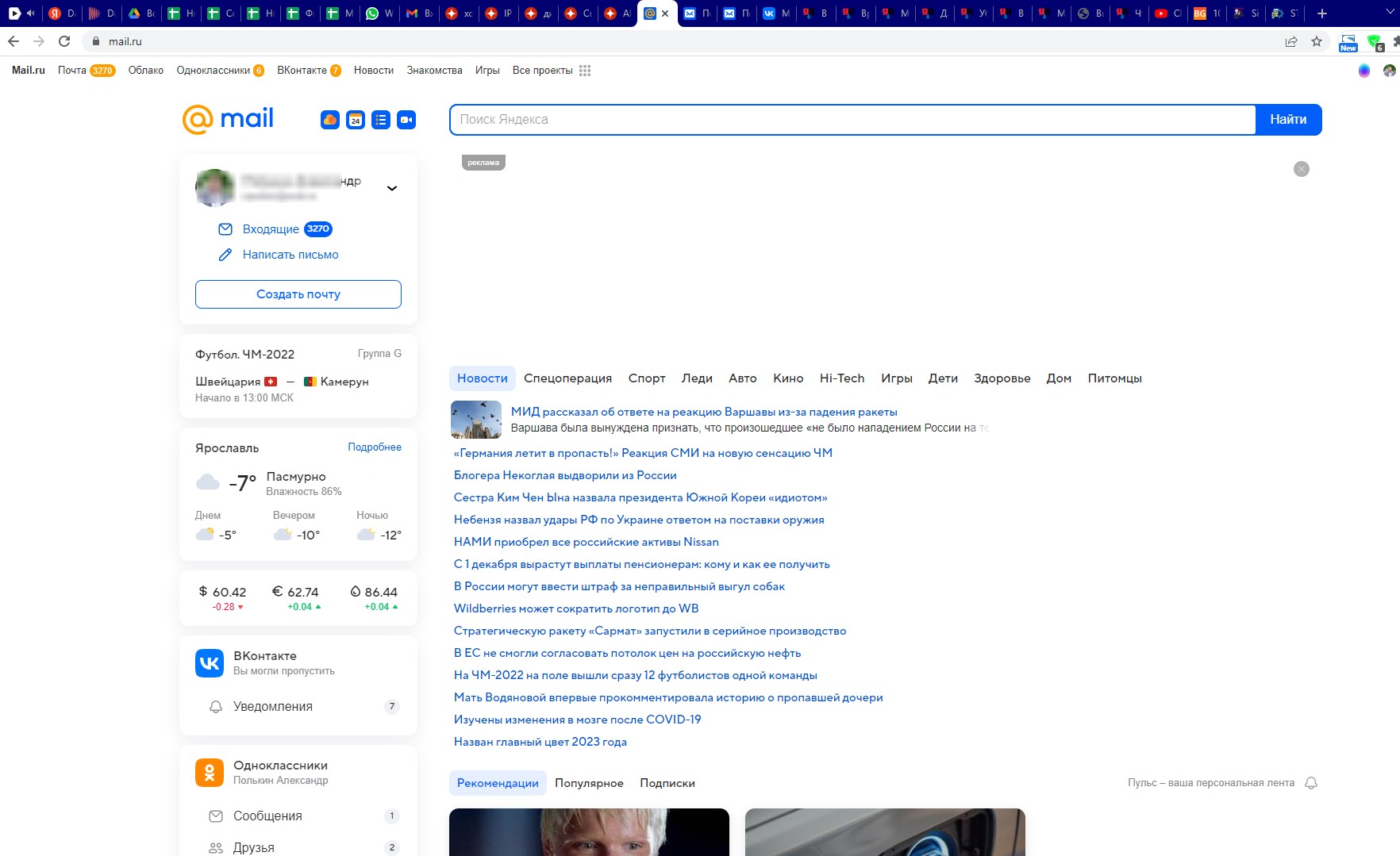The height and width of the screenshot is (856, 1400).
Task: Open 'ВКонтакте' top navigation link
Action: click(302, 71)
